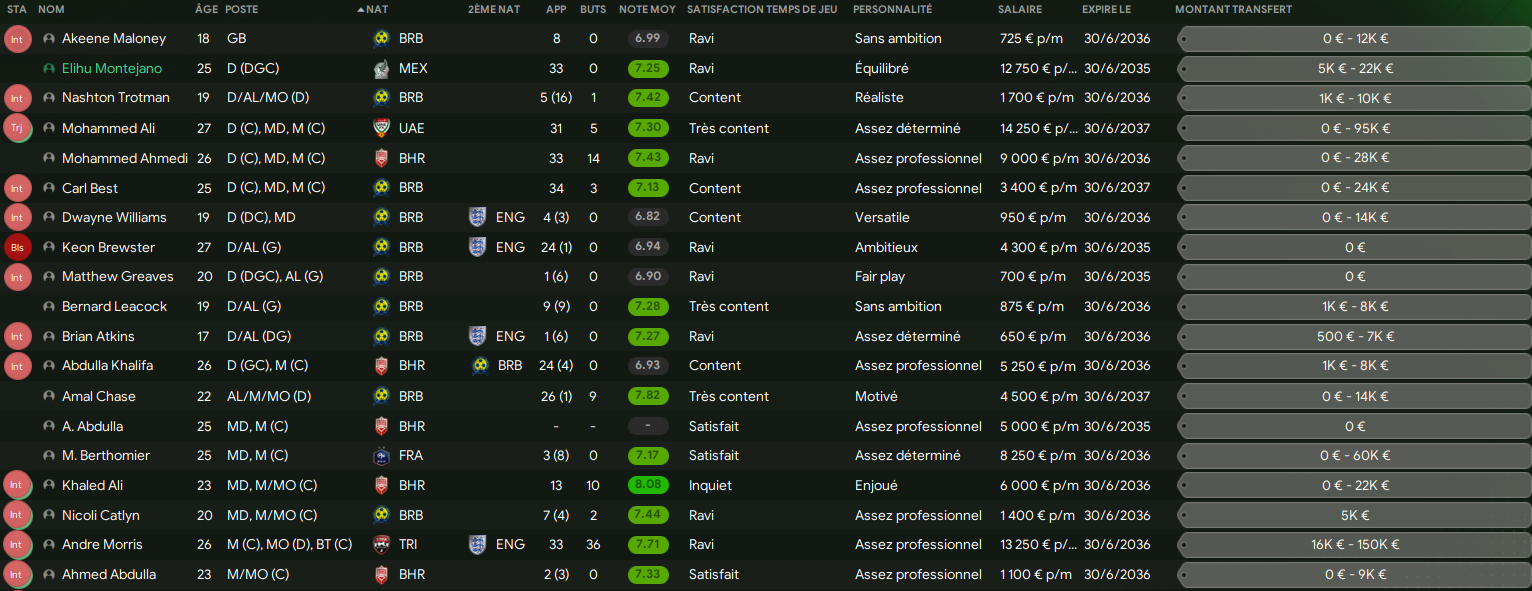Click England second-nationality flag for Dwayne Williams
The width and height of the screenshot is (1532, 591).
tap(477, 217)
